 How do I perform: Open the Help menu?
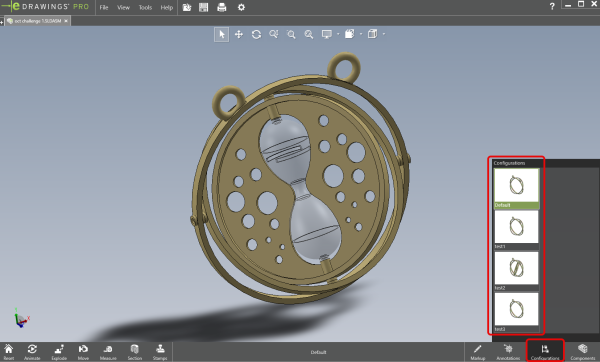[166, 7]
